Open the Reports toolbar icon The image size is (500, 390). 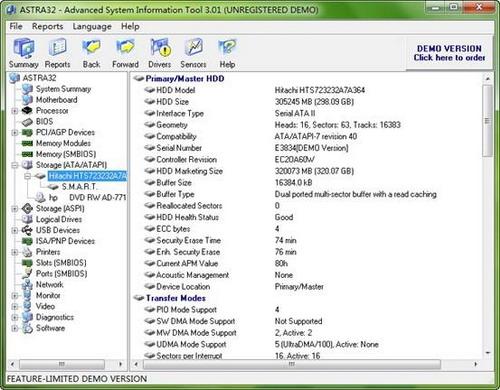57,53
